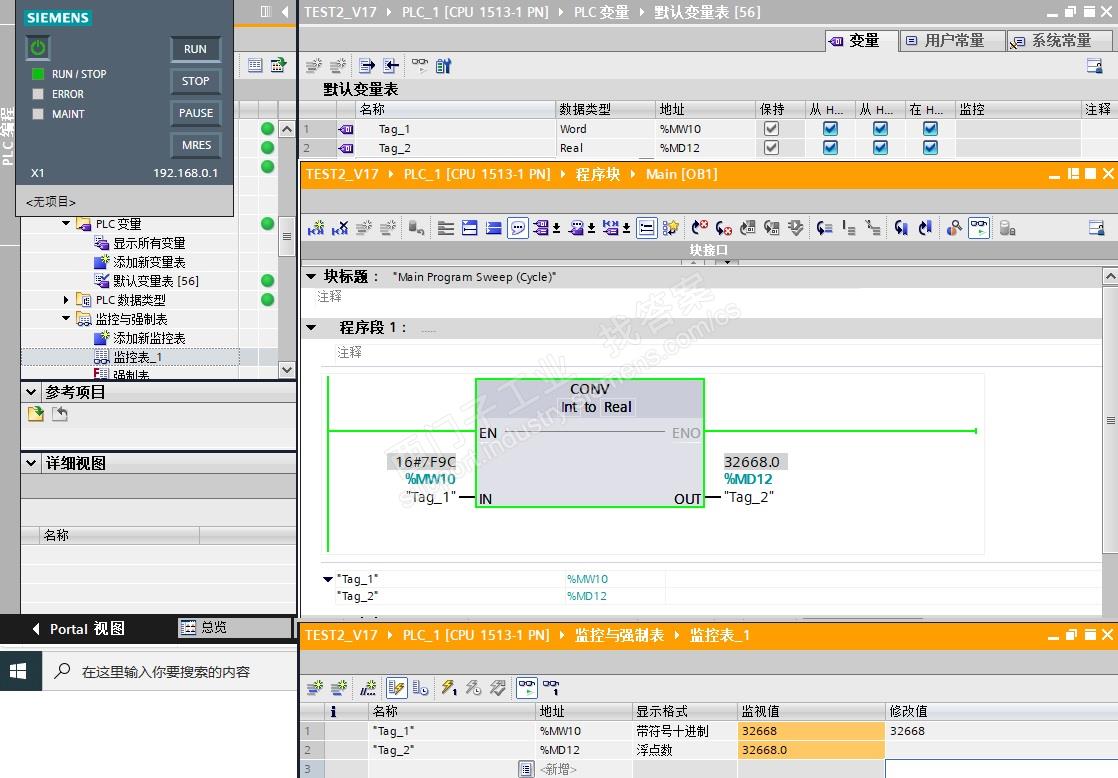This screenshot has width=1118, height=778.
Task: Click the STOP button on CPU panel
Action: pyautogui.click(x=195, y=81)
